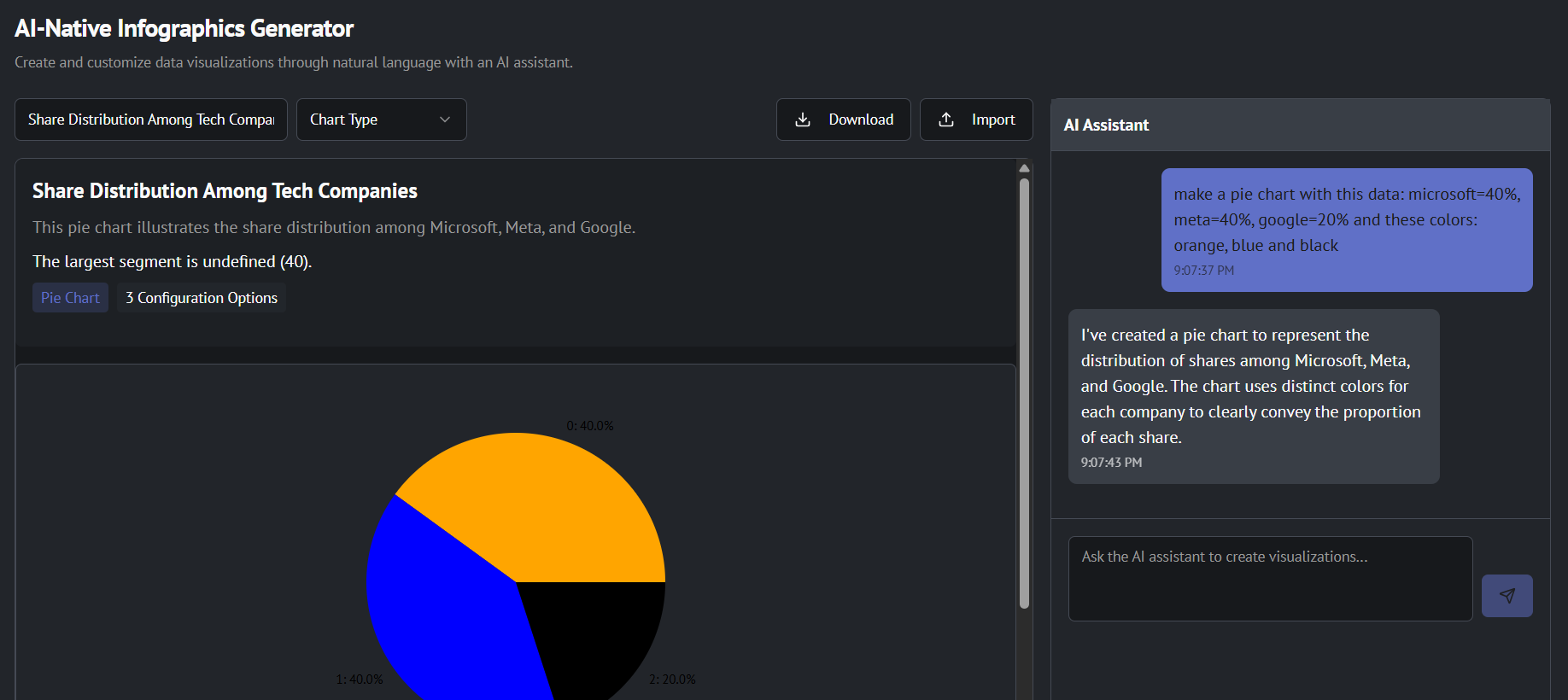
Task: Click the app subtitle about data visualizations
Action: pyautogui.click(x=294, y=62)
